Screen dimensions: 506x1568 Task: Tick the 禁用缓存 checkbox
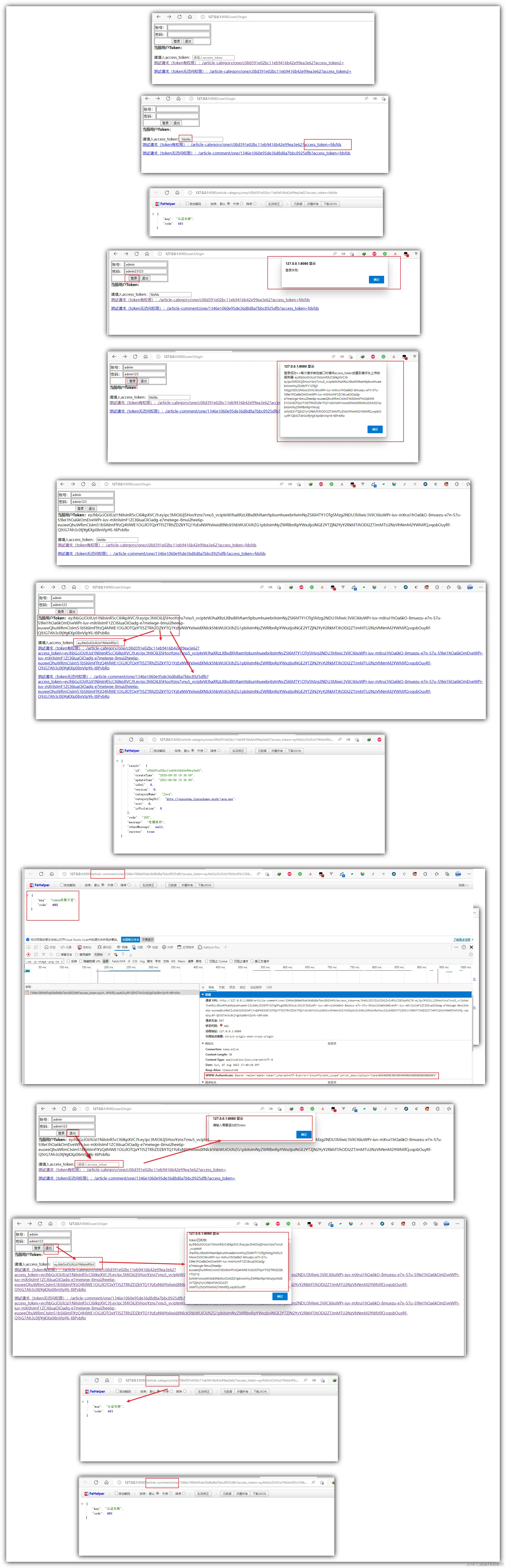pyautogui.click(x=77, y=954)
